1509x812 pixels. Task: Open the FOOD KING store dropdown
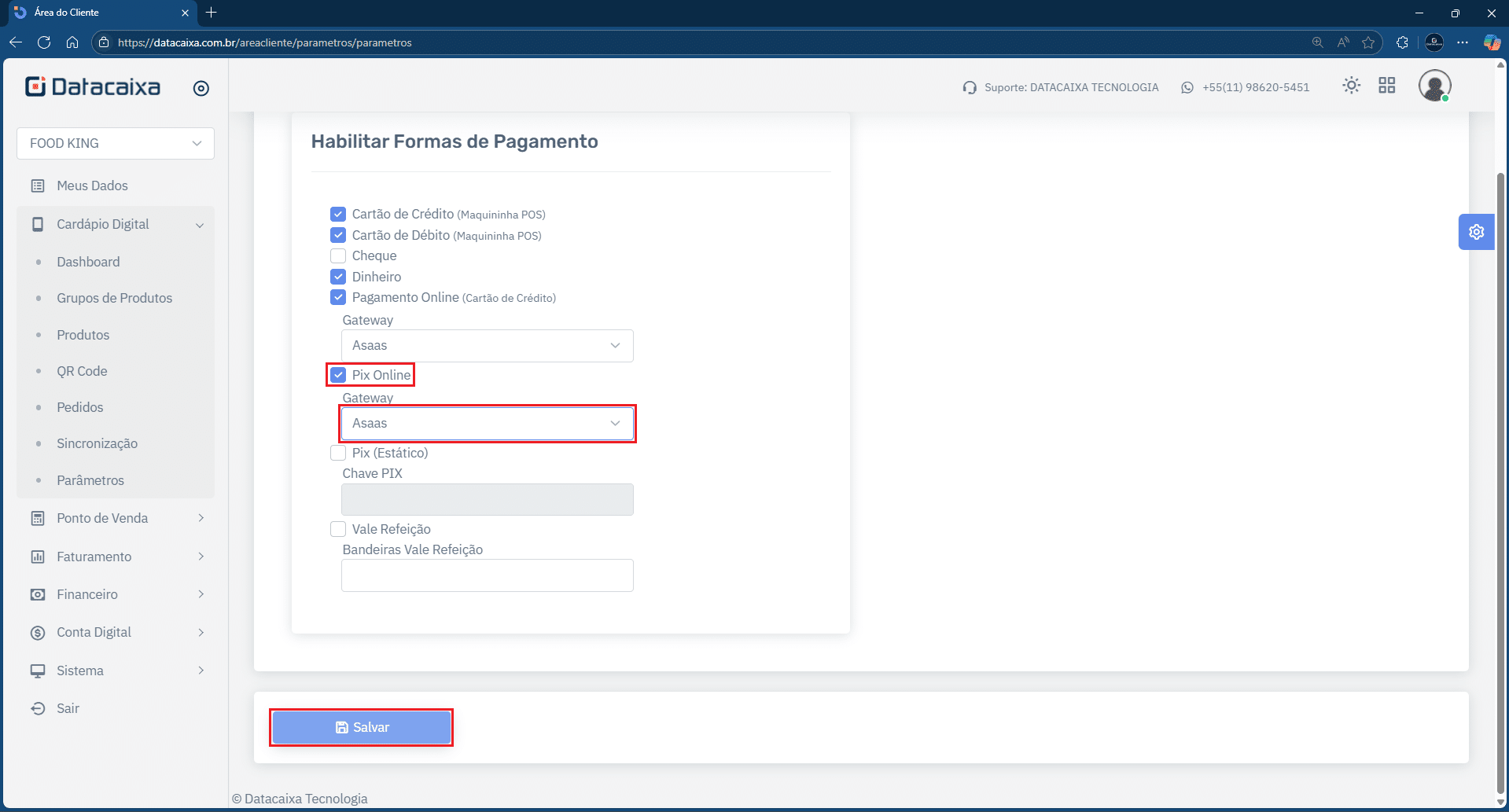pyautogui.click(x=116, y=143)
